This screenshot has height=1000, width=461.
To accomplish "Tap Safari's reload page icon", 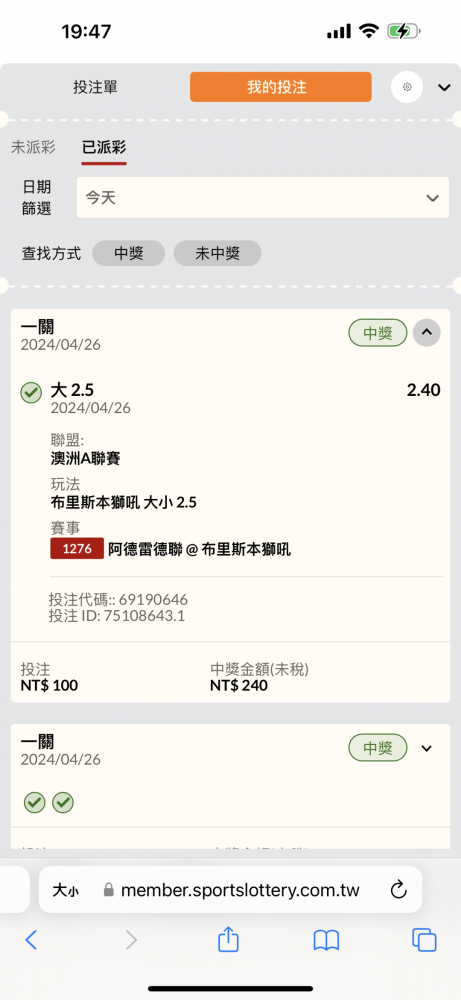I will click(399, 890).
